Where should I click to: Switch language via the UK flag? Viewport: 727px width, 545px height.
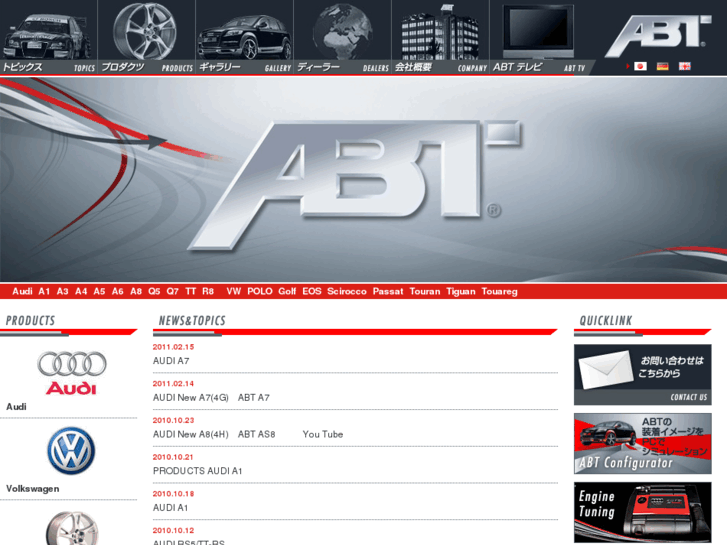click(685, 66)
